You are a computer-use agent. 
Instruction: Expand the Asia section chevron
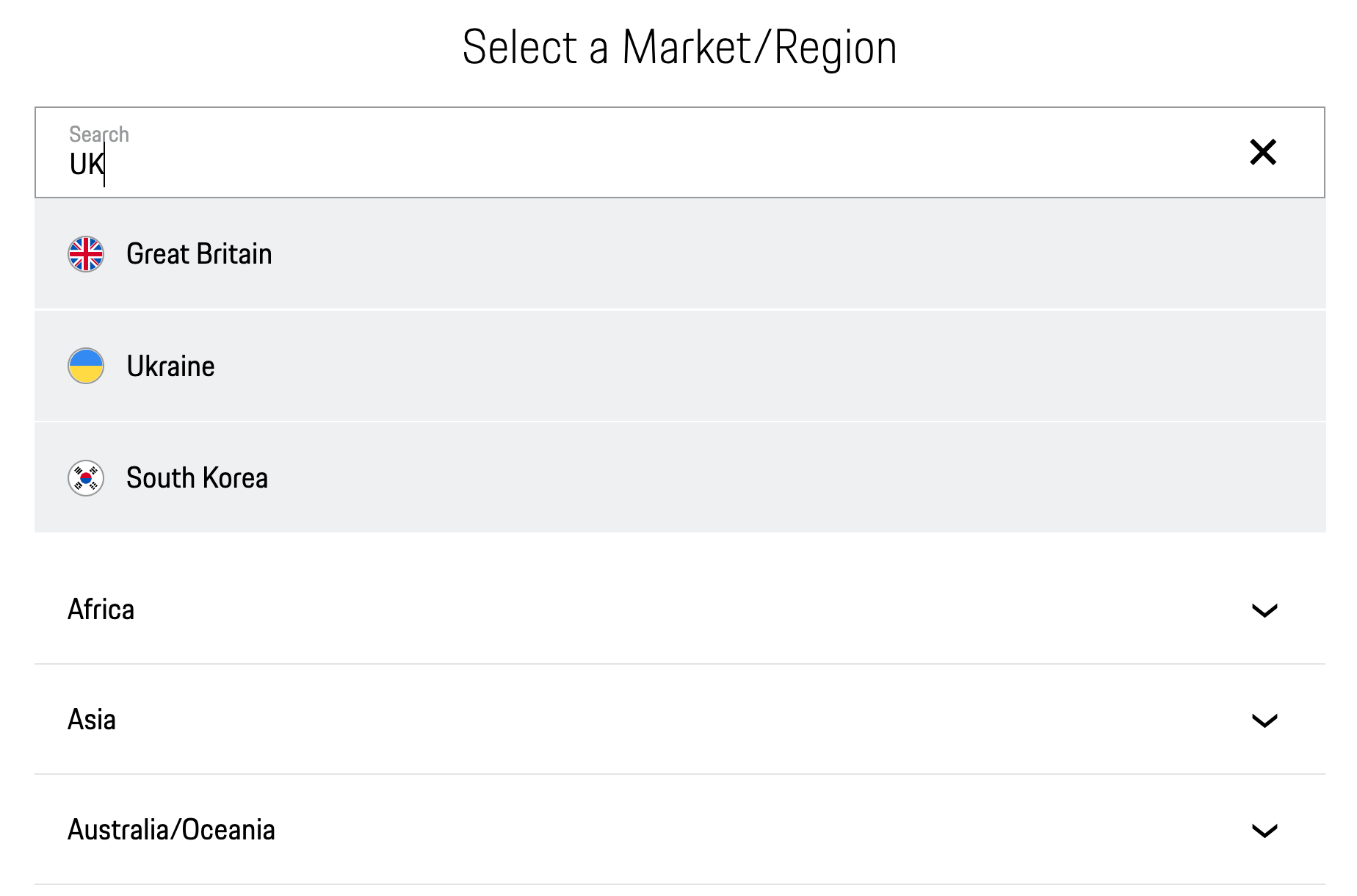[x=1264, y=720]
